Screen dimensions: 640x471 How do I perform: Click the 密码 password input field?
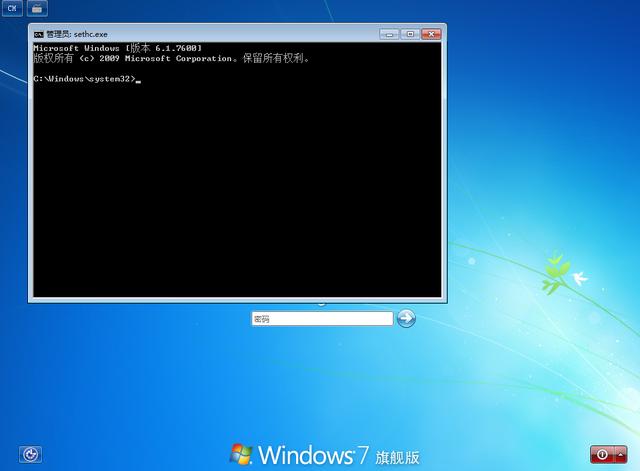[x=322, y=319]
